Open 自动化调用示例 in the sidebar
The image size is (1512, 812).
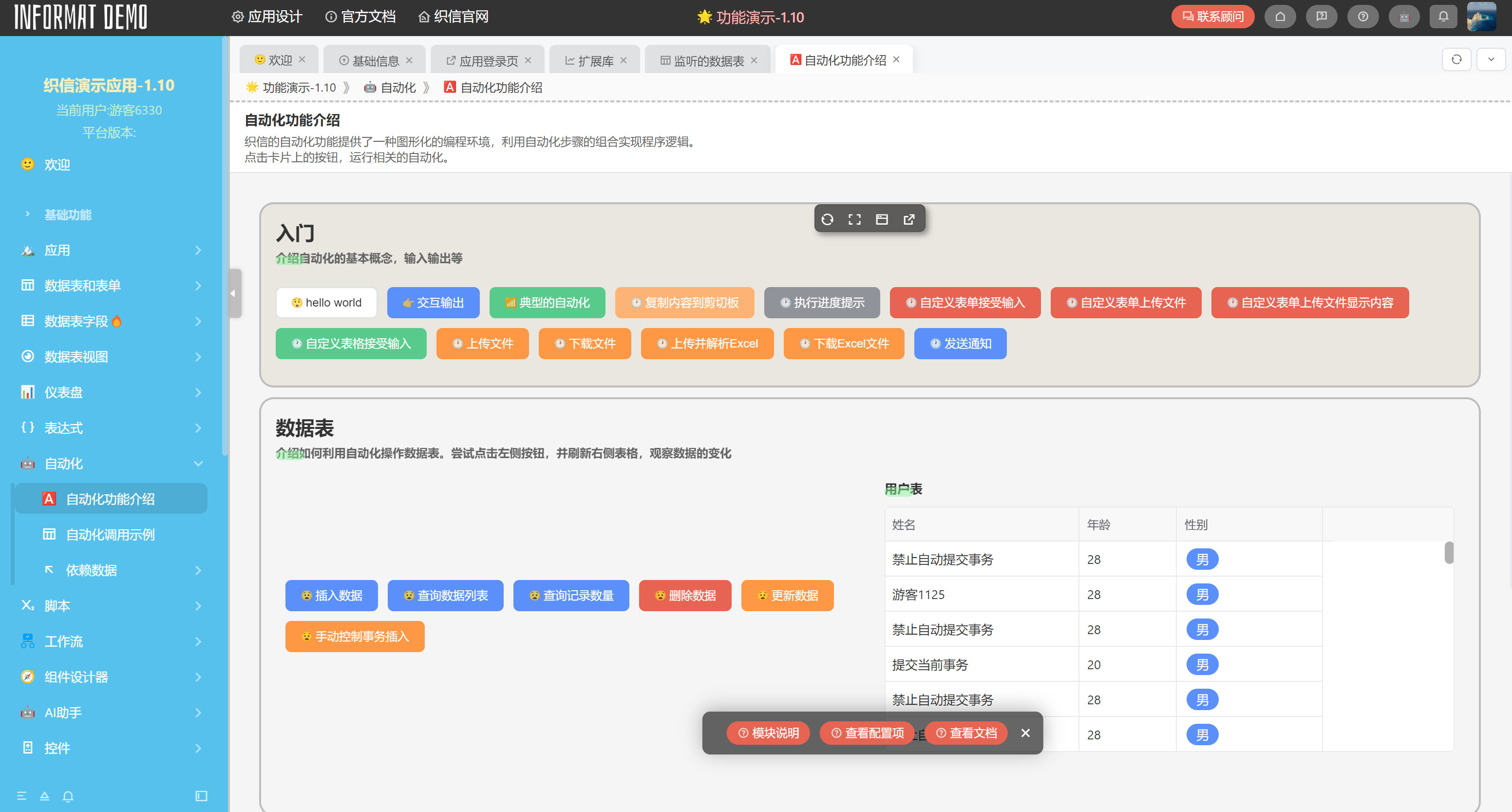[111, 534]
